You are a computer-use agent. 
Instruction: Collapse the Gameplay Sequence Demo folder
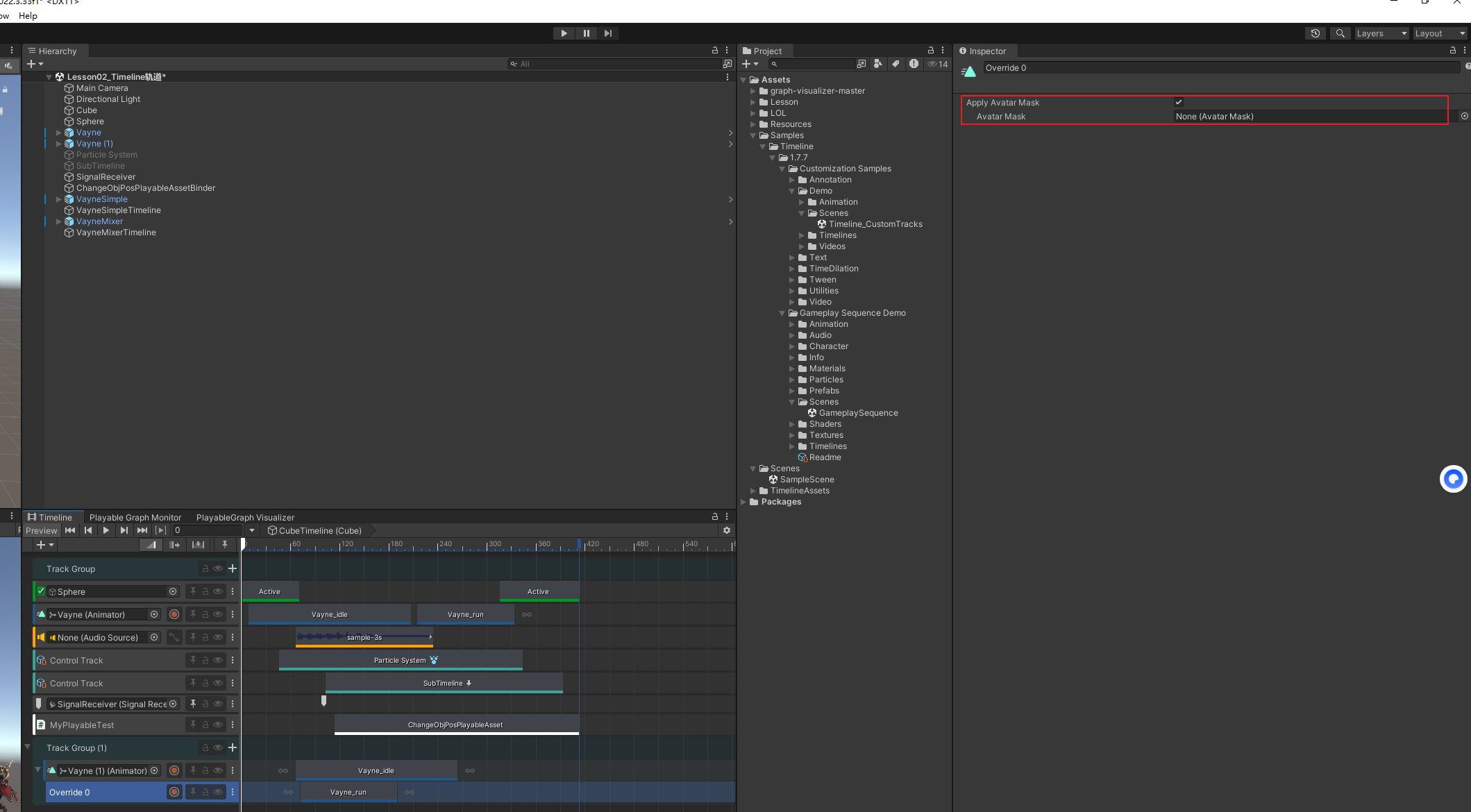782,313
